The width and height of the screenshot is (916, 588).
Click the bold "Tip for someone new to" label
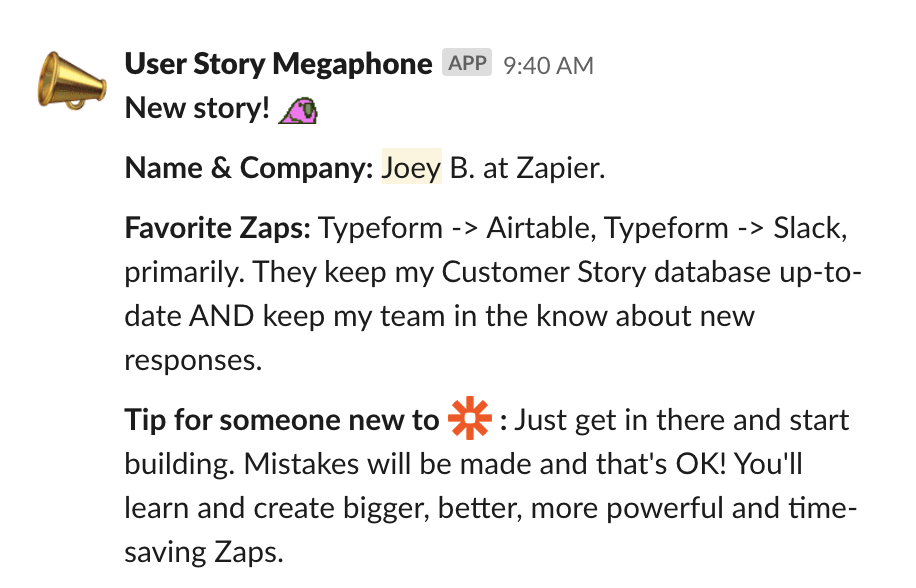click(x=281, y=420)
